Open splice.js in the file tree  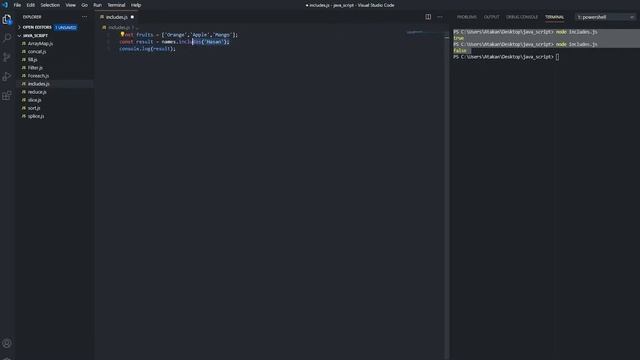coord(36,116)
